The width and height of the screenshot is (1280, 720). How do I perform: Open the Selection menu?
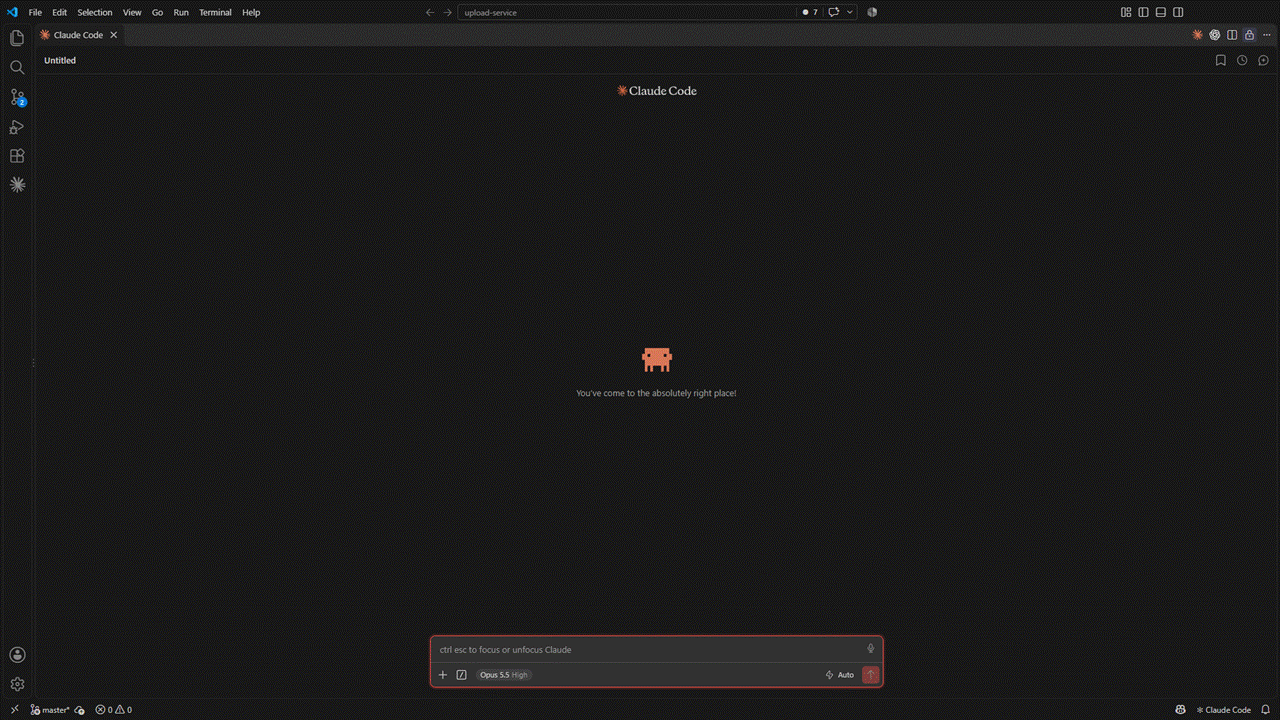coord(95,12)
